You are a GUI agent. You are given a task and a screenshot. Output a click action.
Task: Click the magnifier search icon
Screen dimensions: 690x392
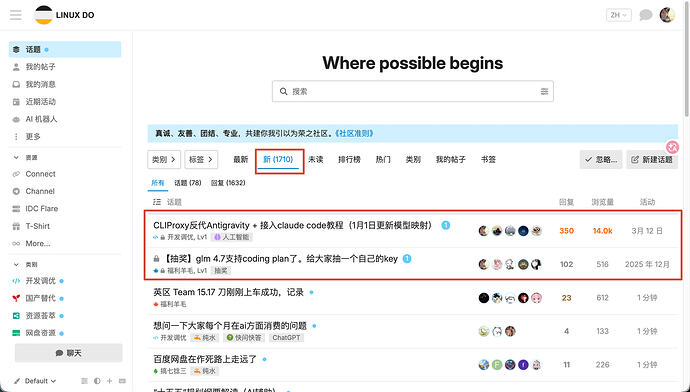(284, 92)
